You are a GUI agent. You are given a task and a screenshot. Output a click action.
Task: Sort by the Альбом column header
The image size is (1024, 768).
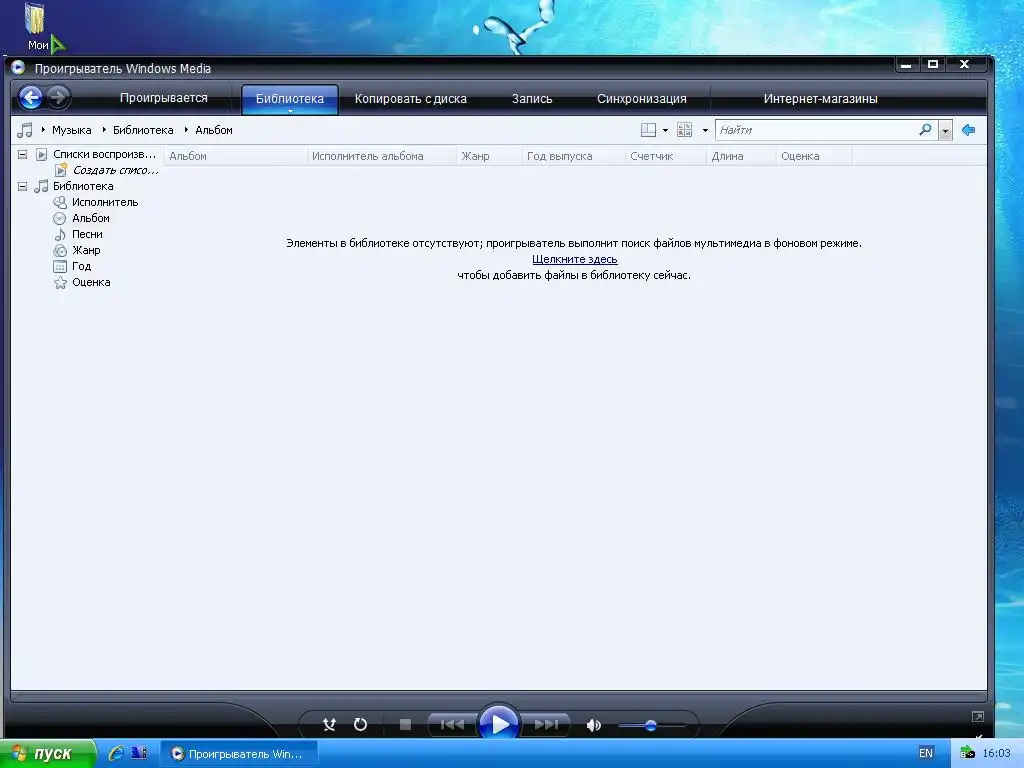[235, 156]
